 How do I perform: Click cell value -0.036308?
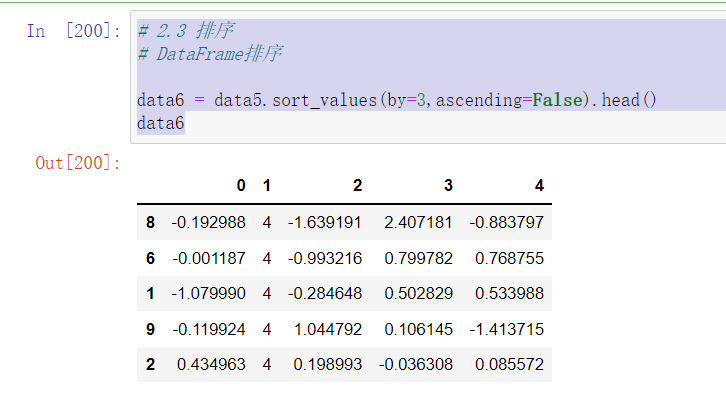tap(416, 364)
